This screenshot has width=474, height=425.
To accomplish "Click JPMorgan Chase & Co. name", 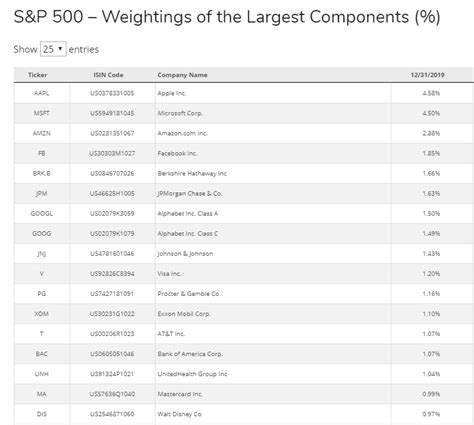I will [x=190, y=193].
